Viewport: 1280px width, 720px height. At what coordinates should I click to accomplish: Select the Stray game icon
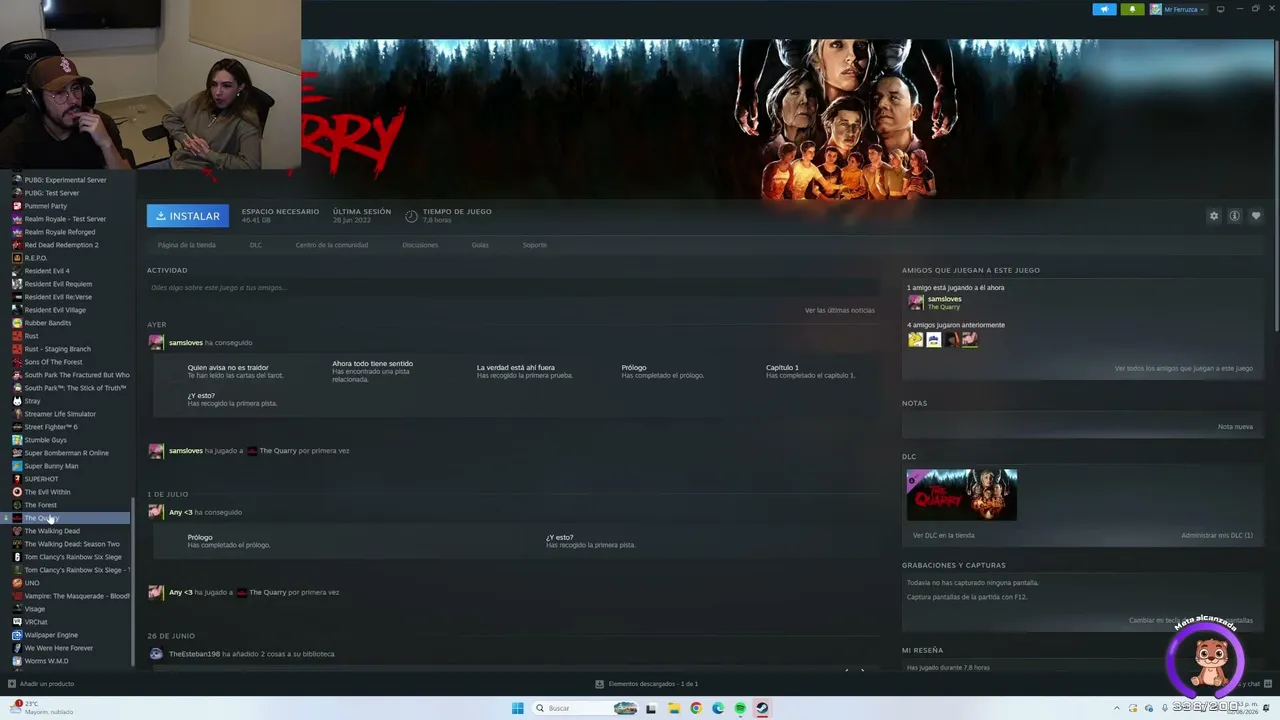(x=17, y=401)
